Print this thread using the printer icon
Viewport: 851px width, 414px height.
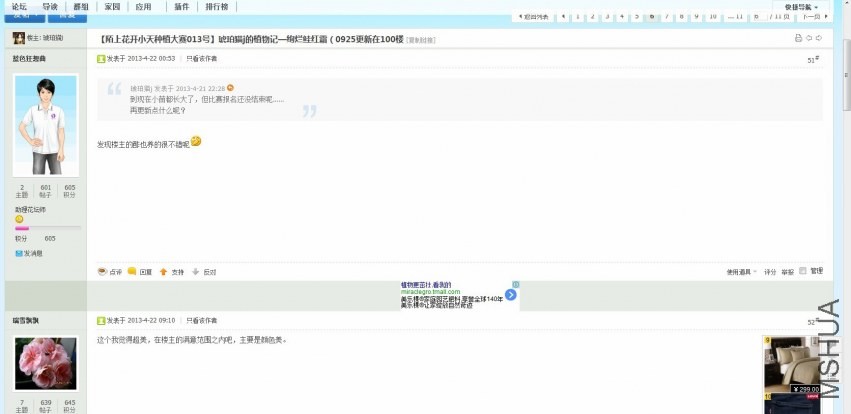click(798, 38)
